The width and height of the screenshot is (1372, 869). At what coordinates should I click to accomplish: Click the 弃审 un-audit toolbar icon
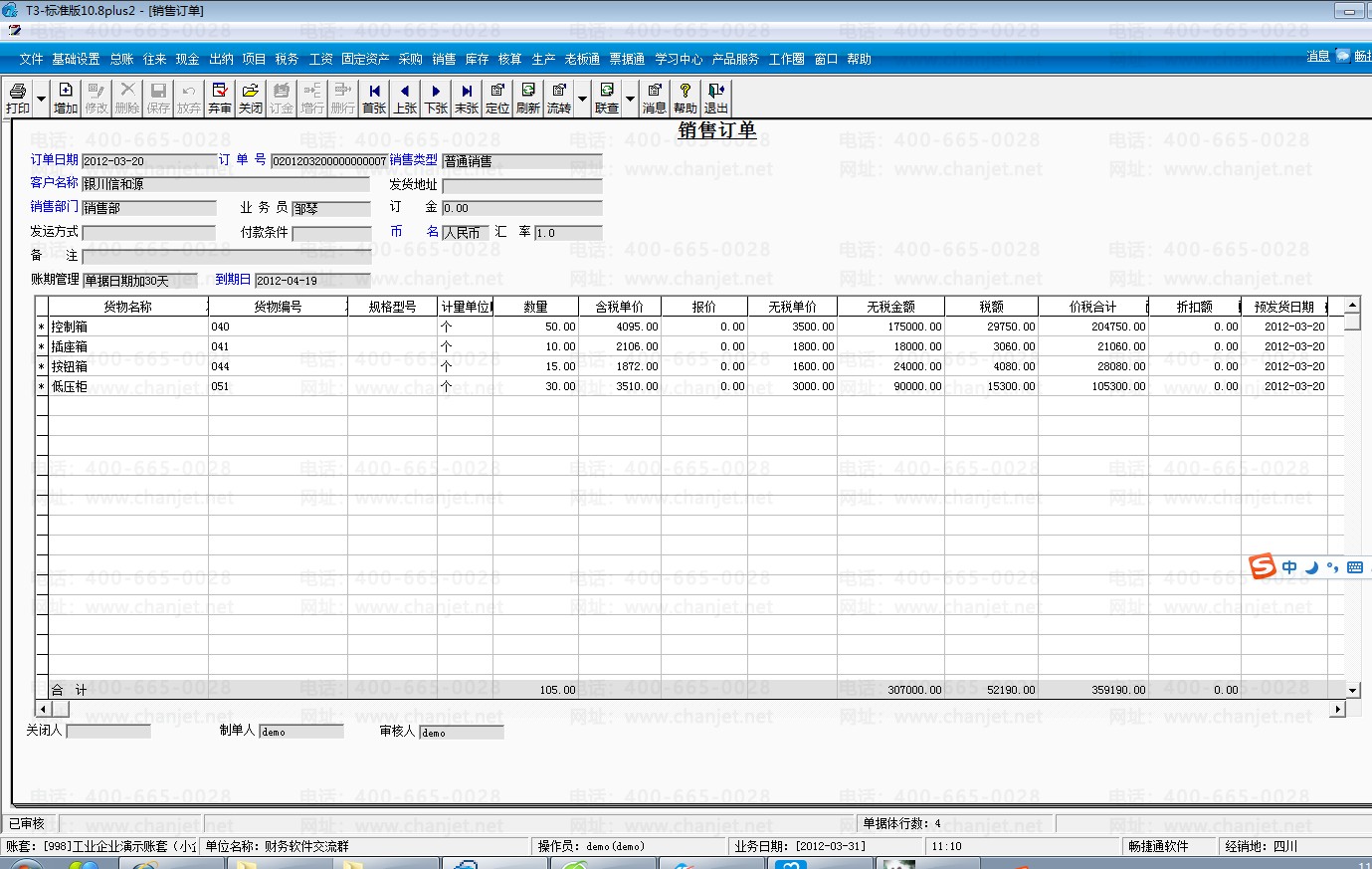coord(220,98)
